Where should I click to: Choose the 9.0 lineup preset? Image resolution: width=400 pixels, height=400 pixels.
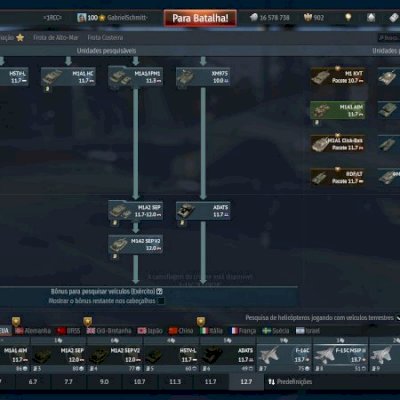104,382
